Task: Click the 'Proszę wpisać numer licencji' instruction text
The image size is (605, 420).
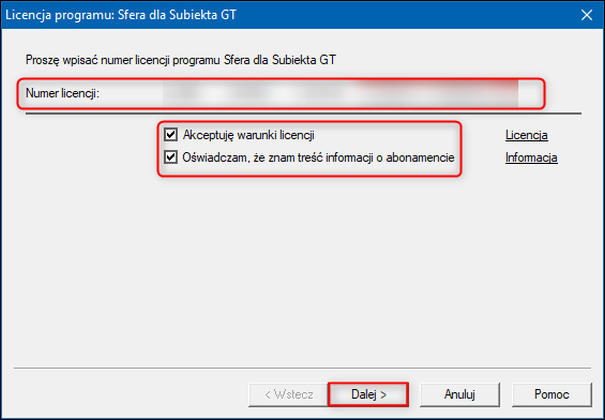Action: coord(180,60)
